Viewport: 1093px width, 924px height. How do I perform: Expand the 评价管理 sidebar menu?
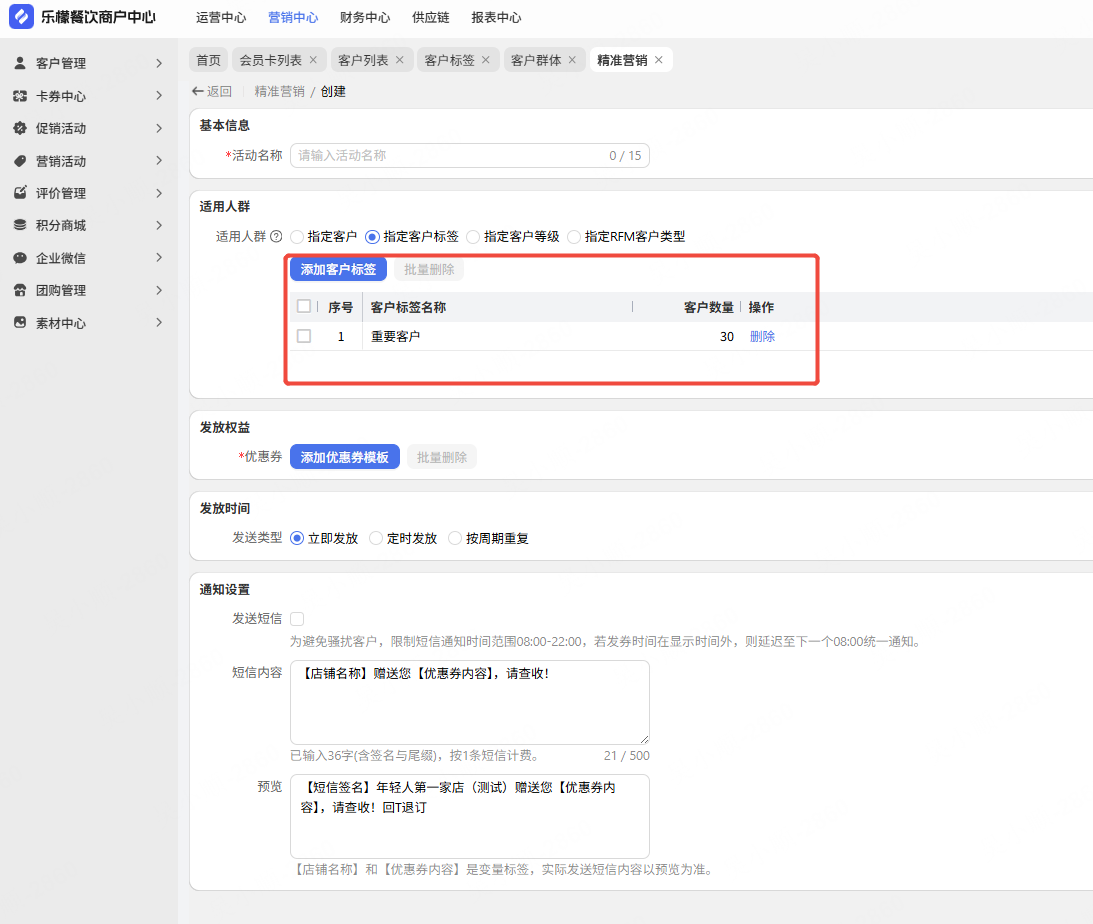point(159,193)
